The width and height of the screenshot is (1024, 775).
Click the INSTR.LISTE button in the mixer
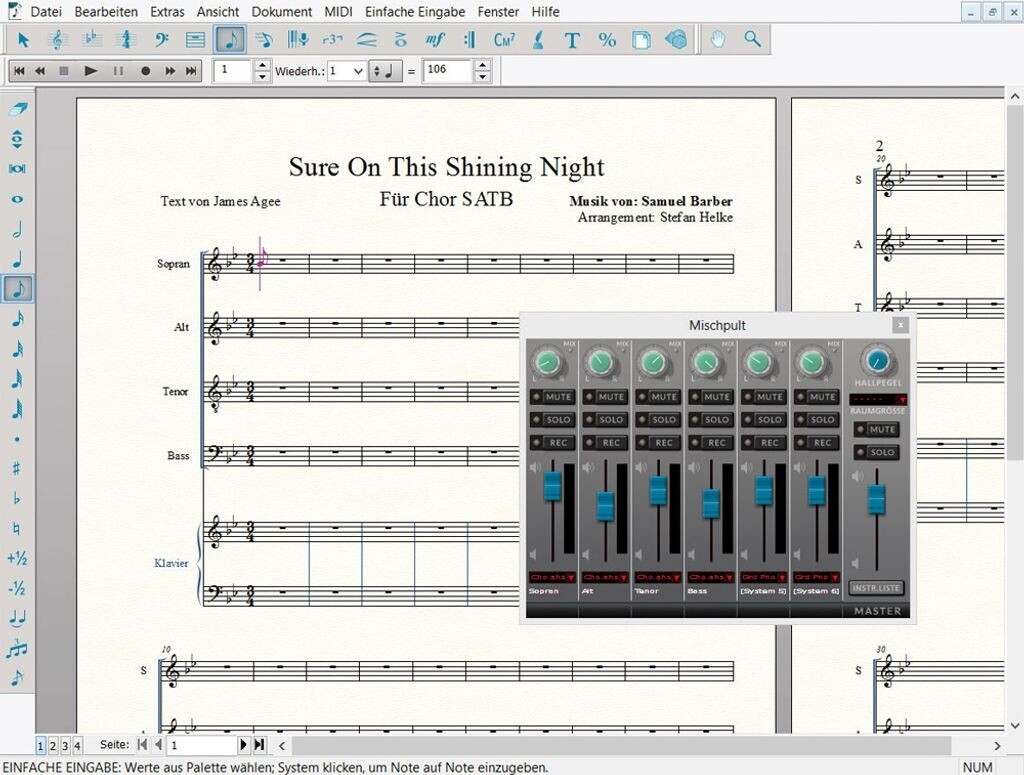(x=876, y=588)
